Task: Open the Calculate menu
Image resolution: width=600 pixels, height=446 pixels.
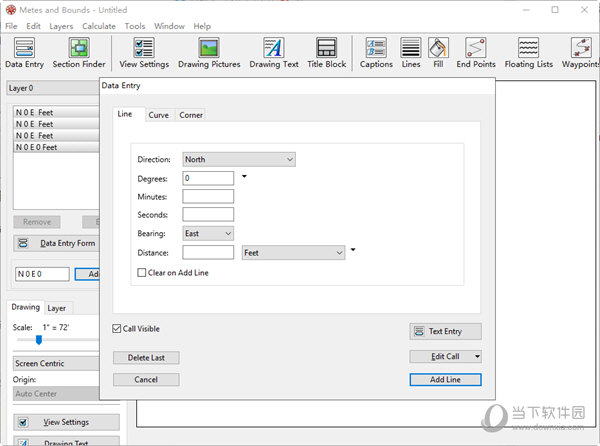Action: 99,26
